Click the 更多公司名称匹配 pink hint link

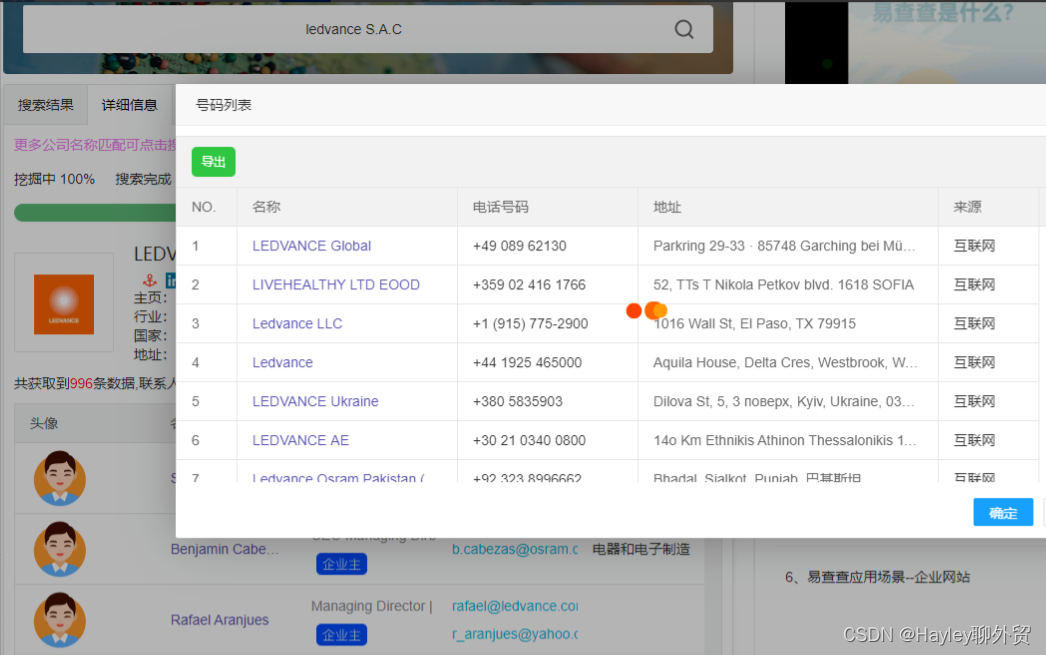[95, 145]
